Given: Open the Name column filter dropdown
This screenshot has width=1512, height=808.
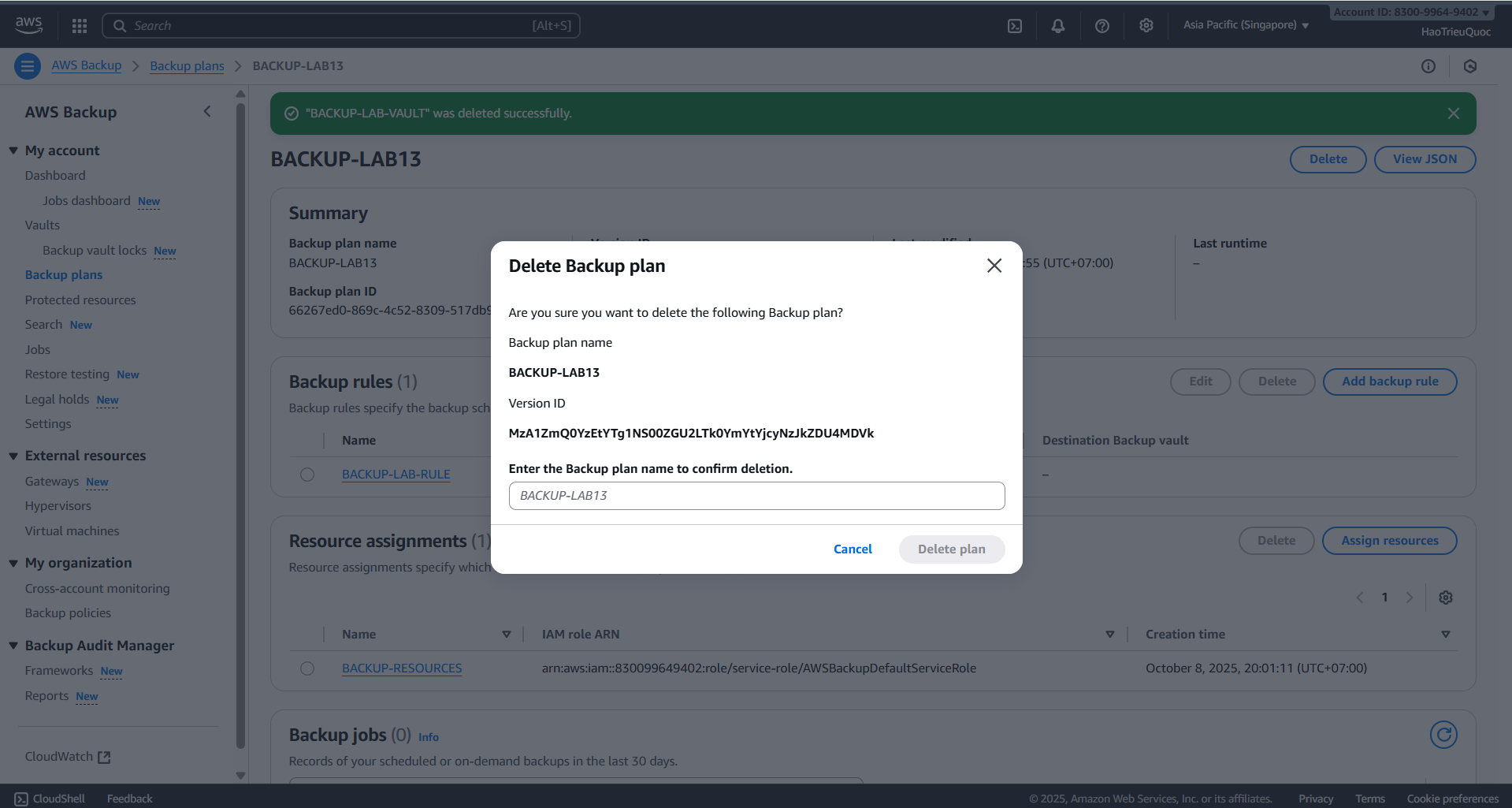Looking at the screenshot, I should (x=507, y=634).
